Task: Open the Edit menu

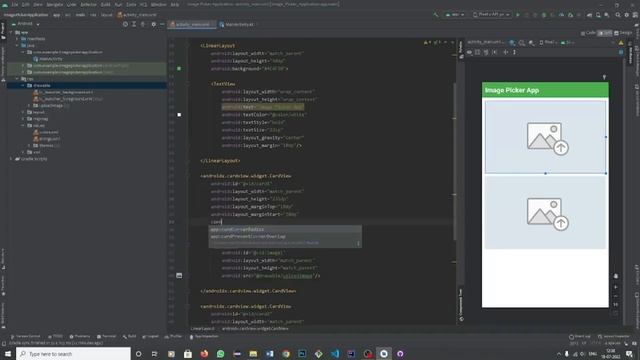Action: (x=26, y=4)
